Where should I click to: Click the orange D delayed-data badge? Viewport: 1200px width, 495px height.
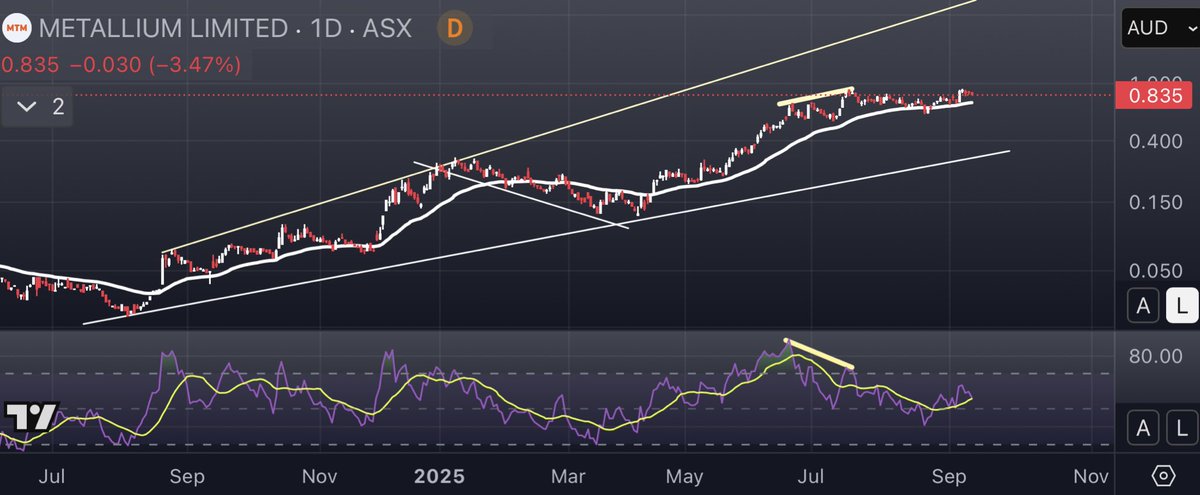[454, 29]
